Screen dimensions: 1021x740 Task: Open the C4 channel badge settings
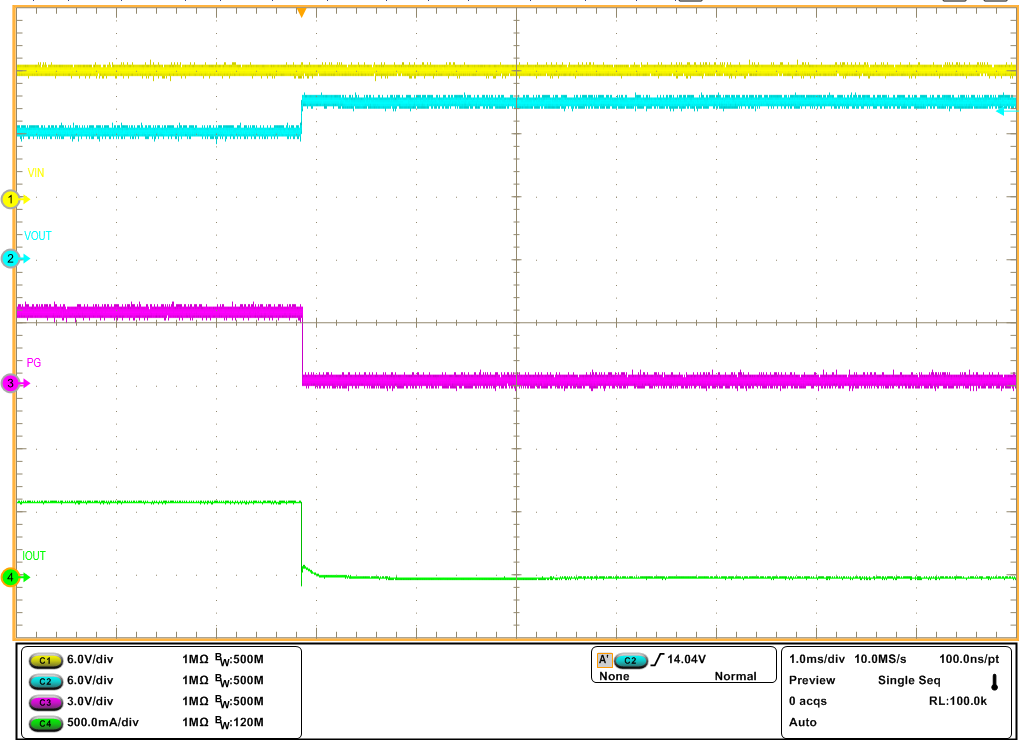(44, 721)
